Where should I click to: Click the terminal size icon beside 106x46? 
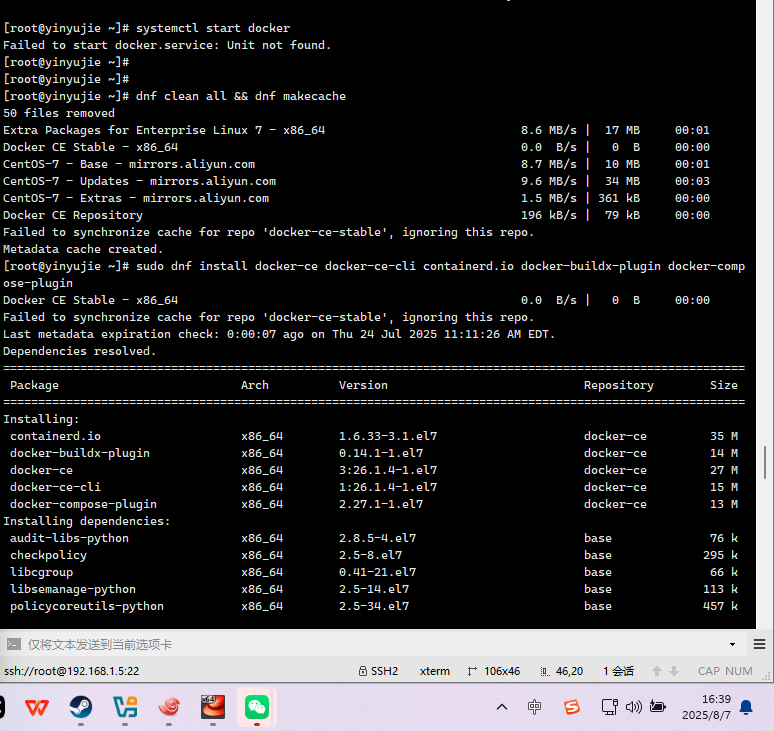pos(472,671)
